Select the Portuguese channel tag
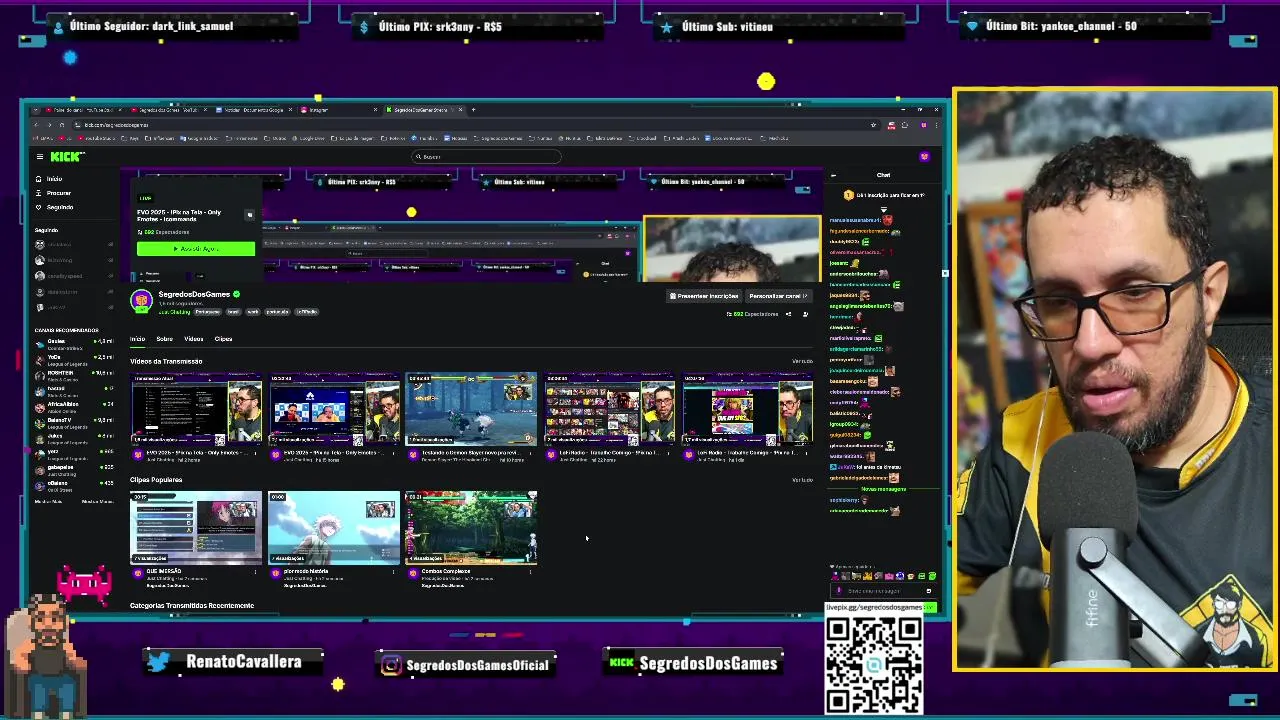 click(207, 312)
